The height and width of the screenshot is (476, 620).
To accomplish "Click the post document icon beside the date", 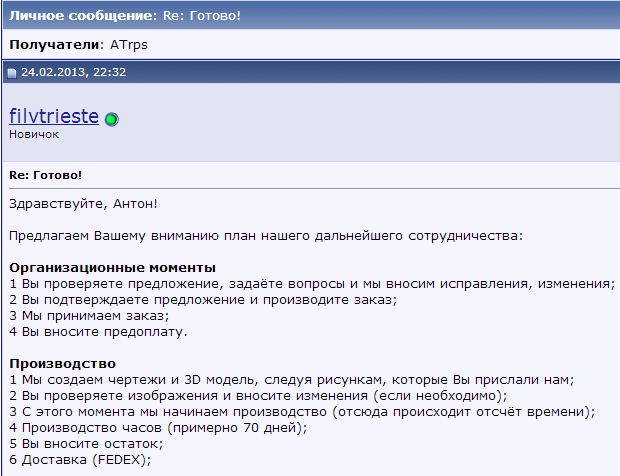I will point(12,73).
